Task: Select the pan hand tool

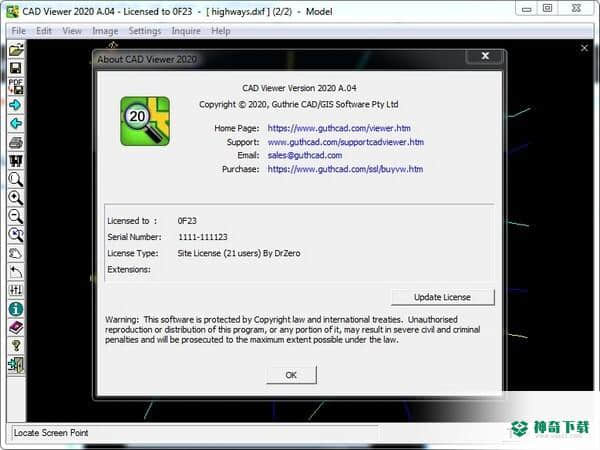Action: [x=16, y=253]
